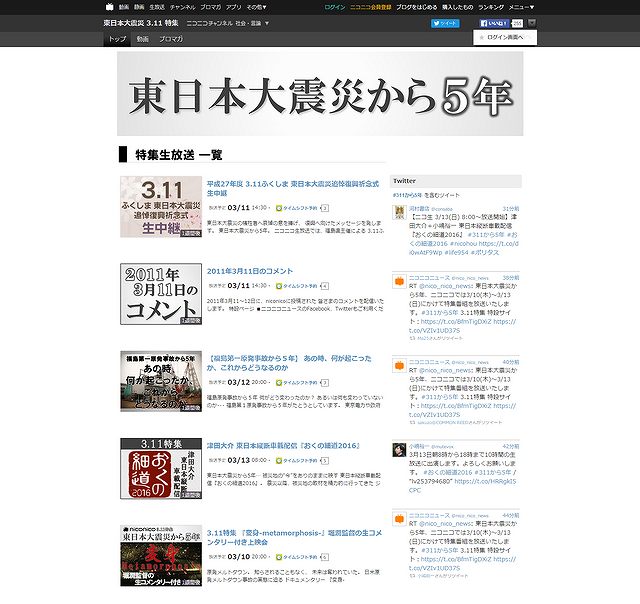Switch to the 動画 tab

pos(142,39)
